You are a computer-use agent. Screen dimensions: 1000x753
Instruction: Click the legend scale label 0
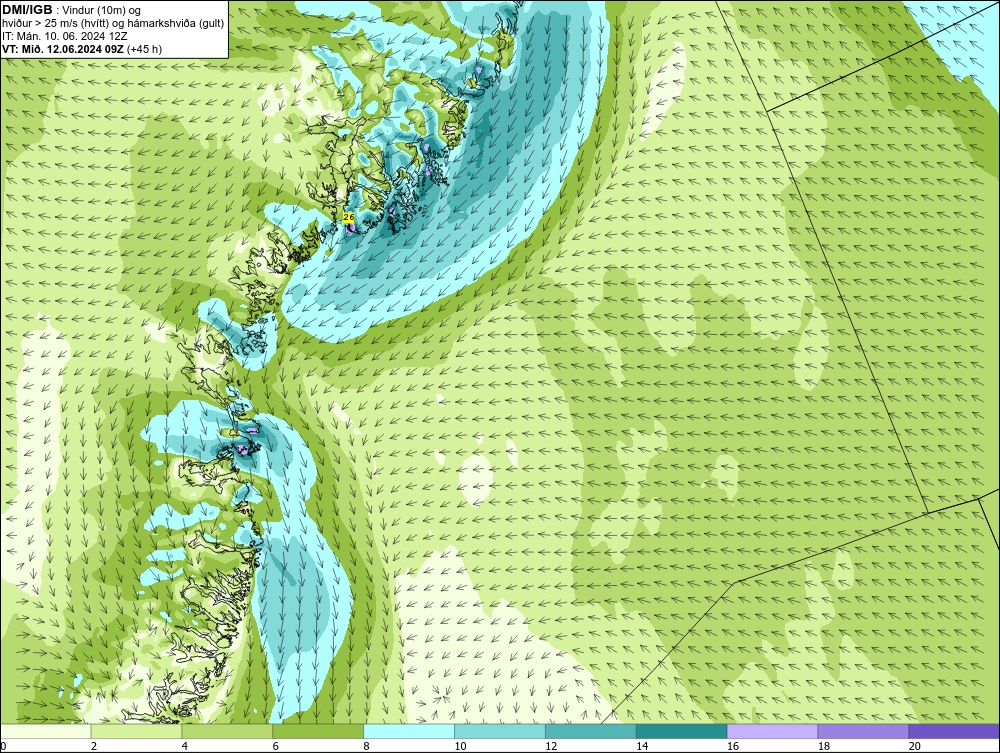click(x=3, y=746)
